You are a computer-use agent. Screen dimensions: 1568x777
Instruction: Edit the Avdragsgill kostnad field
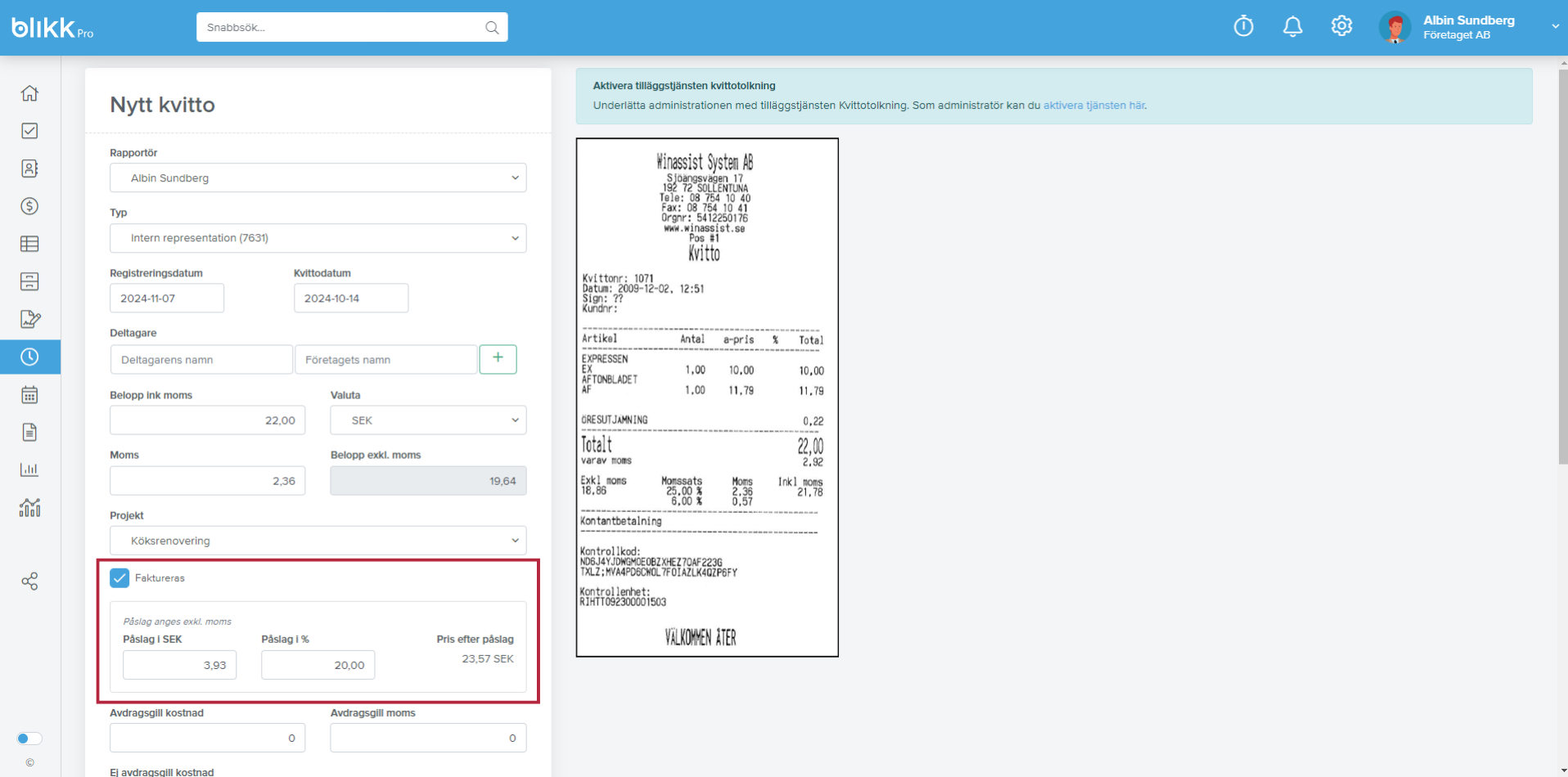pos(208,738)
